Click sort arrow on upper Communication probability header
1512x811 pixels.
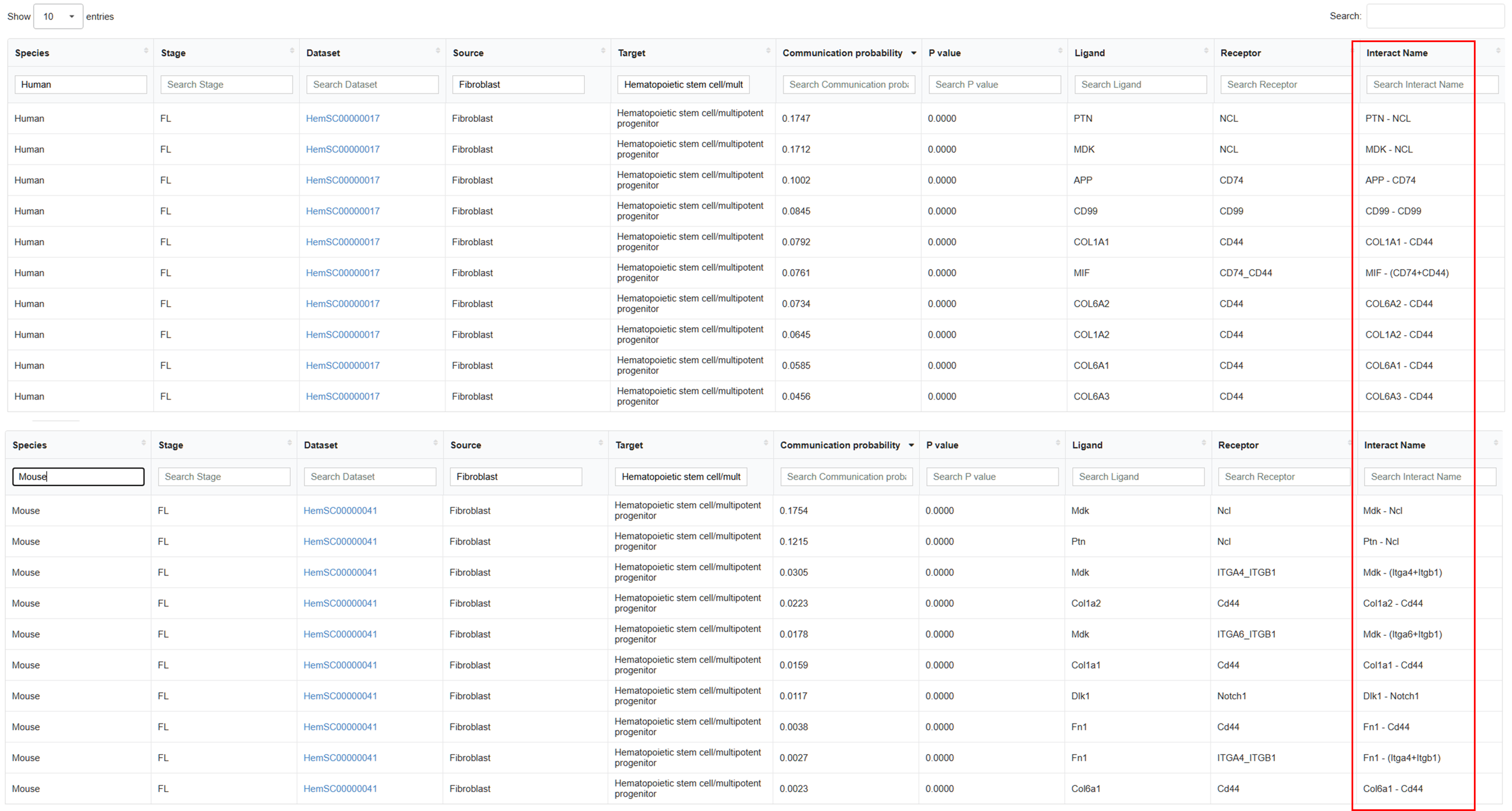click(913, 53)
